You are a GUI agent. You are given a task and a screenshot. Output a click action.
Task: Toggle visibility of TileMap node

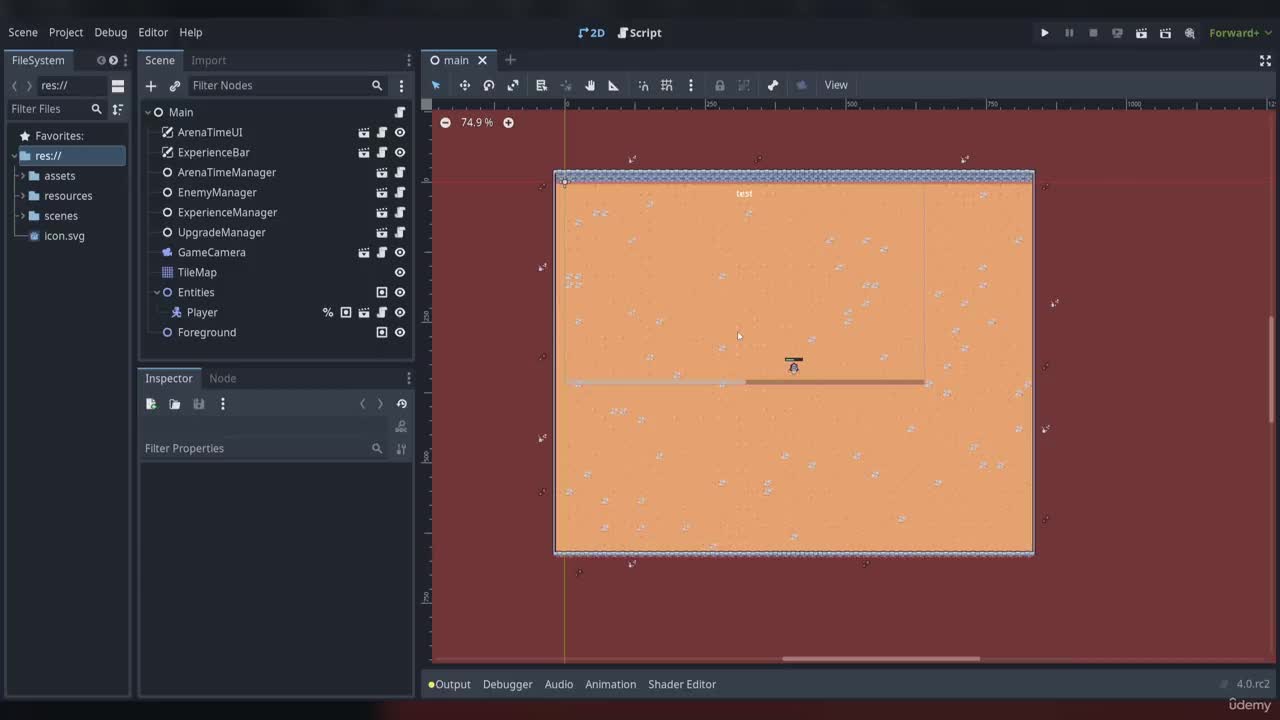click(400, 272)
